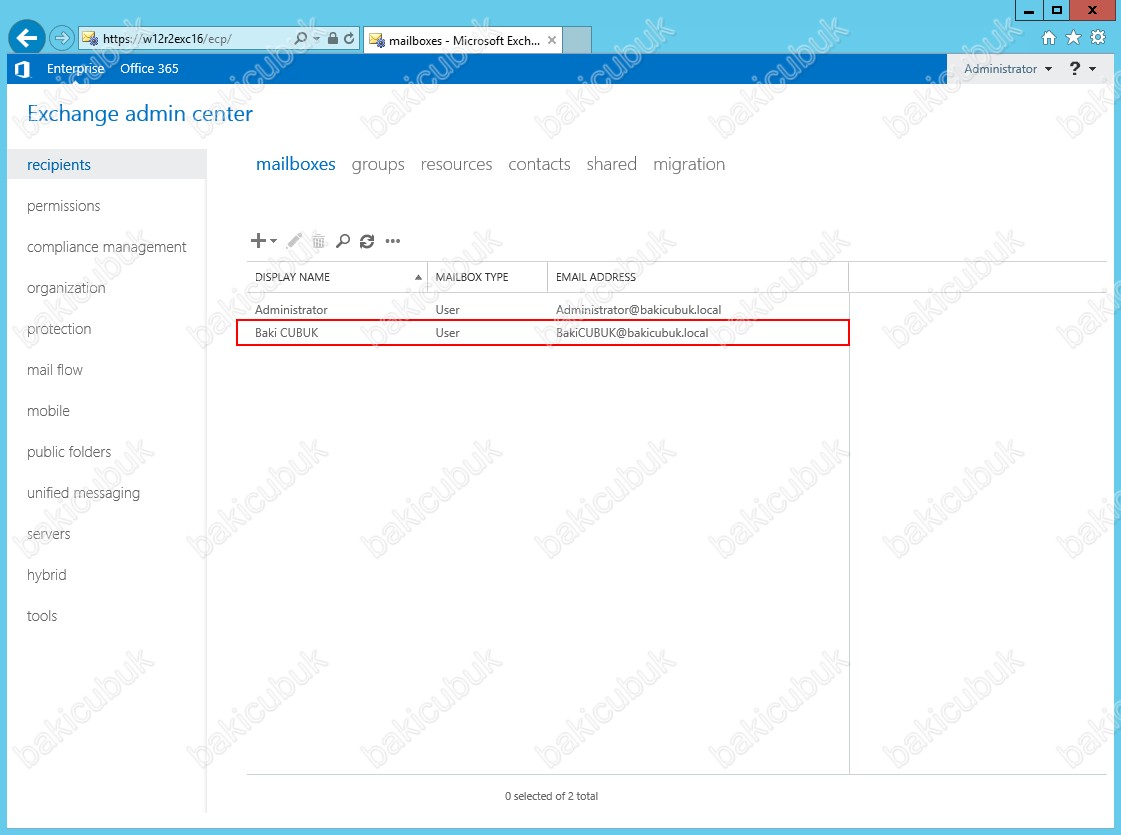Click the search magnifier icon in toolbar

point(343,241)
